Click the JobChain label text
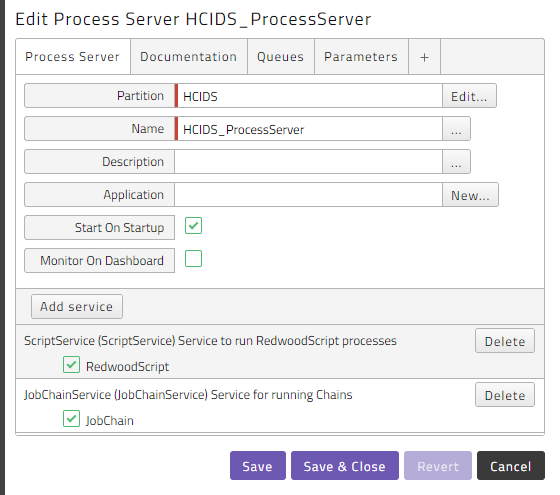The width and height of the screenshot is (560, 495). tap(110, 421)
